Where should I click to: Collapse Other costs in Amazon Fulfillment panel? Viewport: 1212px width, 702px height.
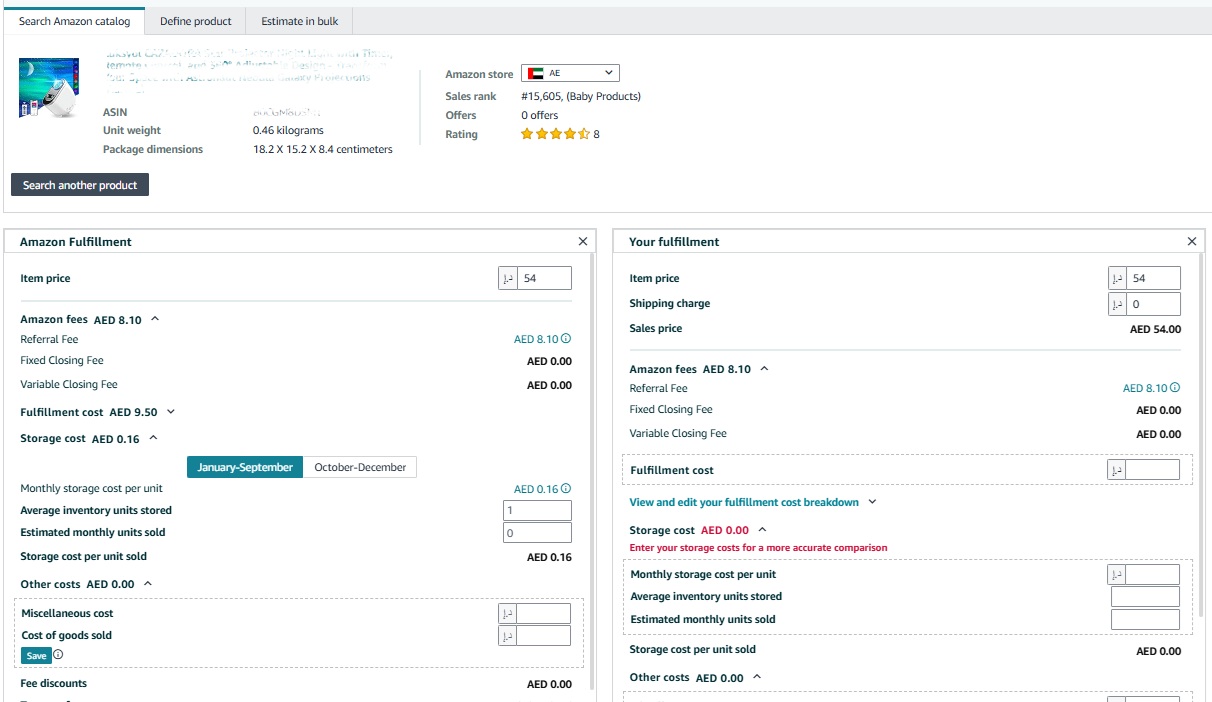point(147,584)
